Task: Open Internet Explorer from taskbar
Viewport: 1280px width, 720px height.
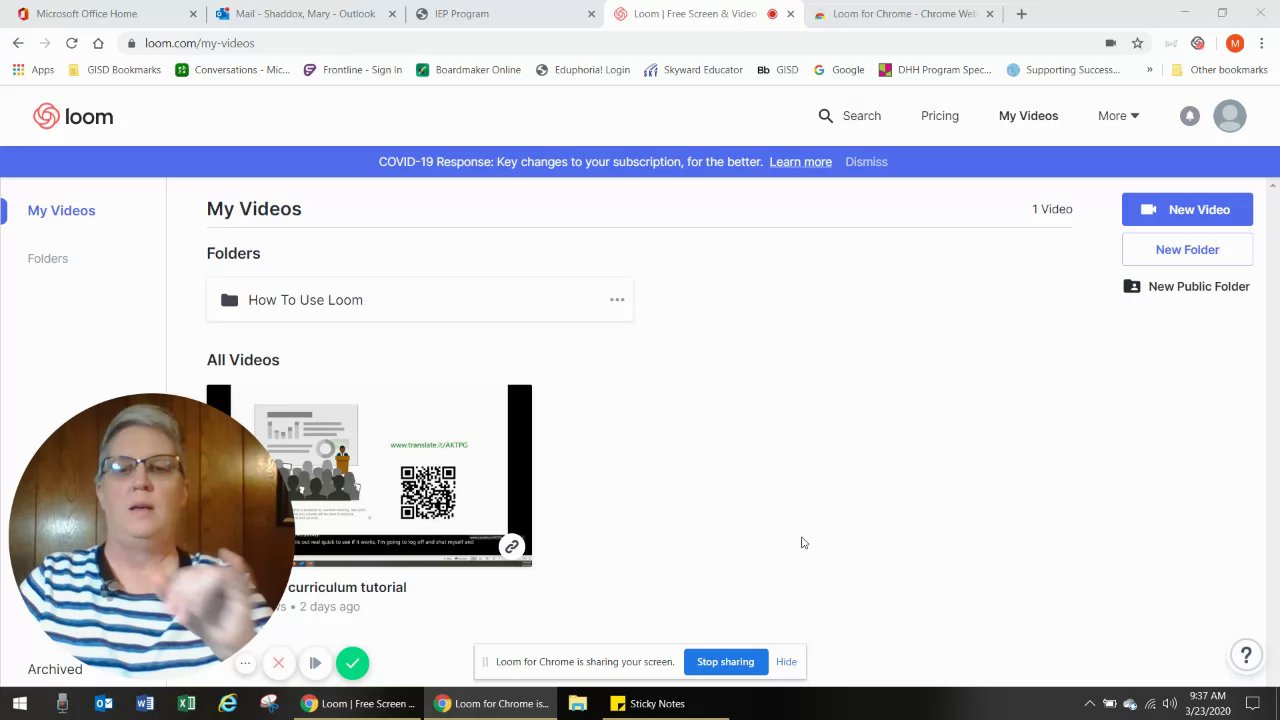Action: coord(228,704)
